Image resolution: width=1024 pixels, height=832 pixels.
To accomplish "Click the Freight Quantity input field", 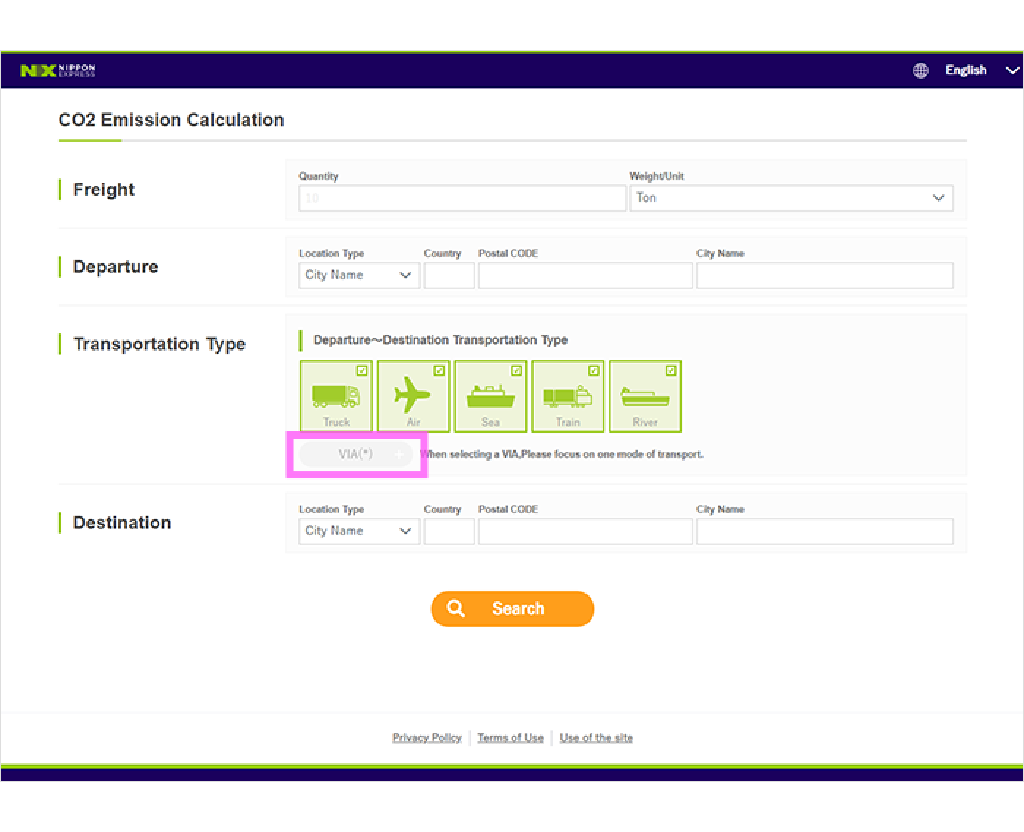I will (x=462, y=198).
